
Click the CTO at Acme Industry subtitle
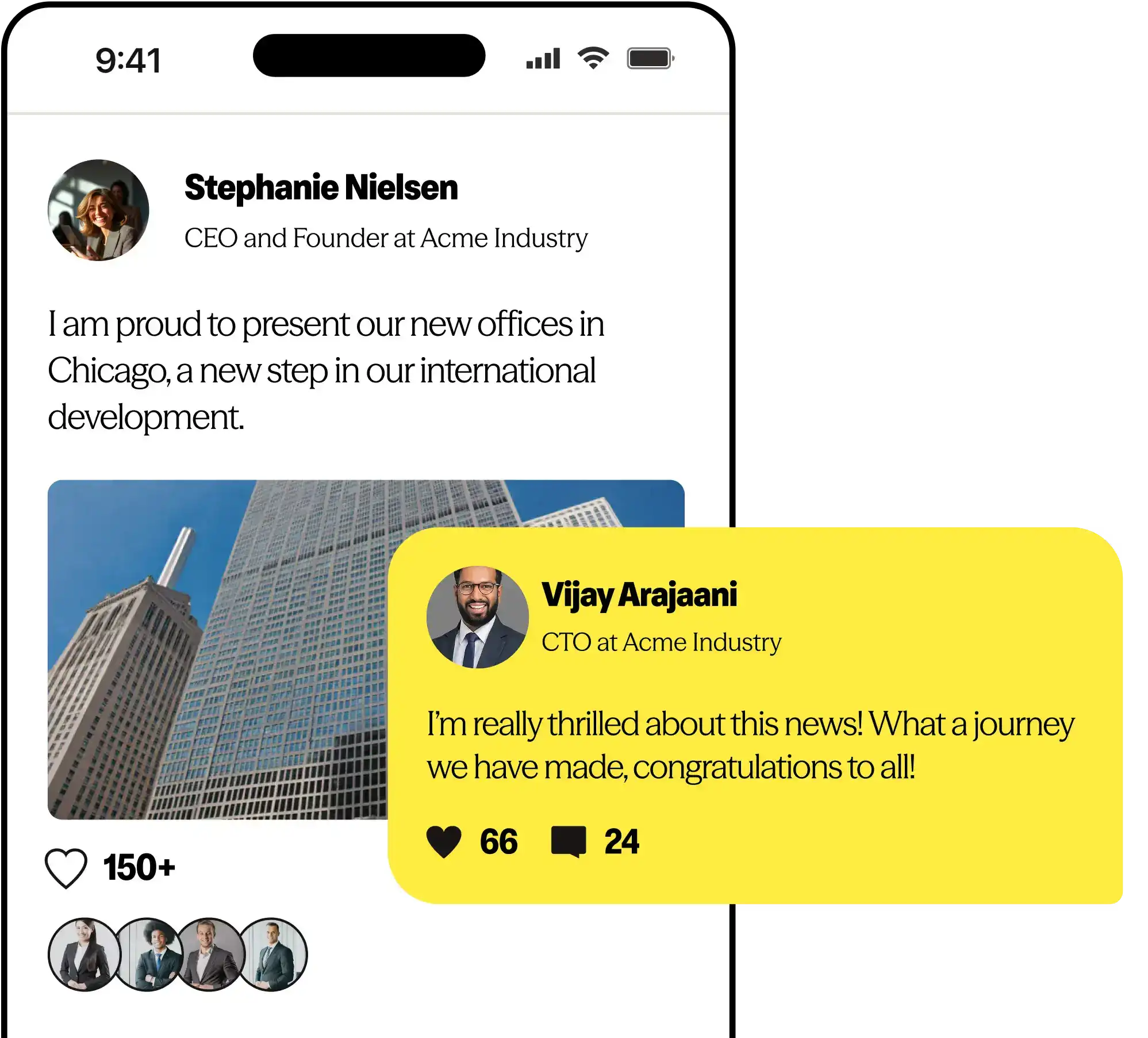(662, 642)
